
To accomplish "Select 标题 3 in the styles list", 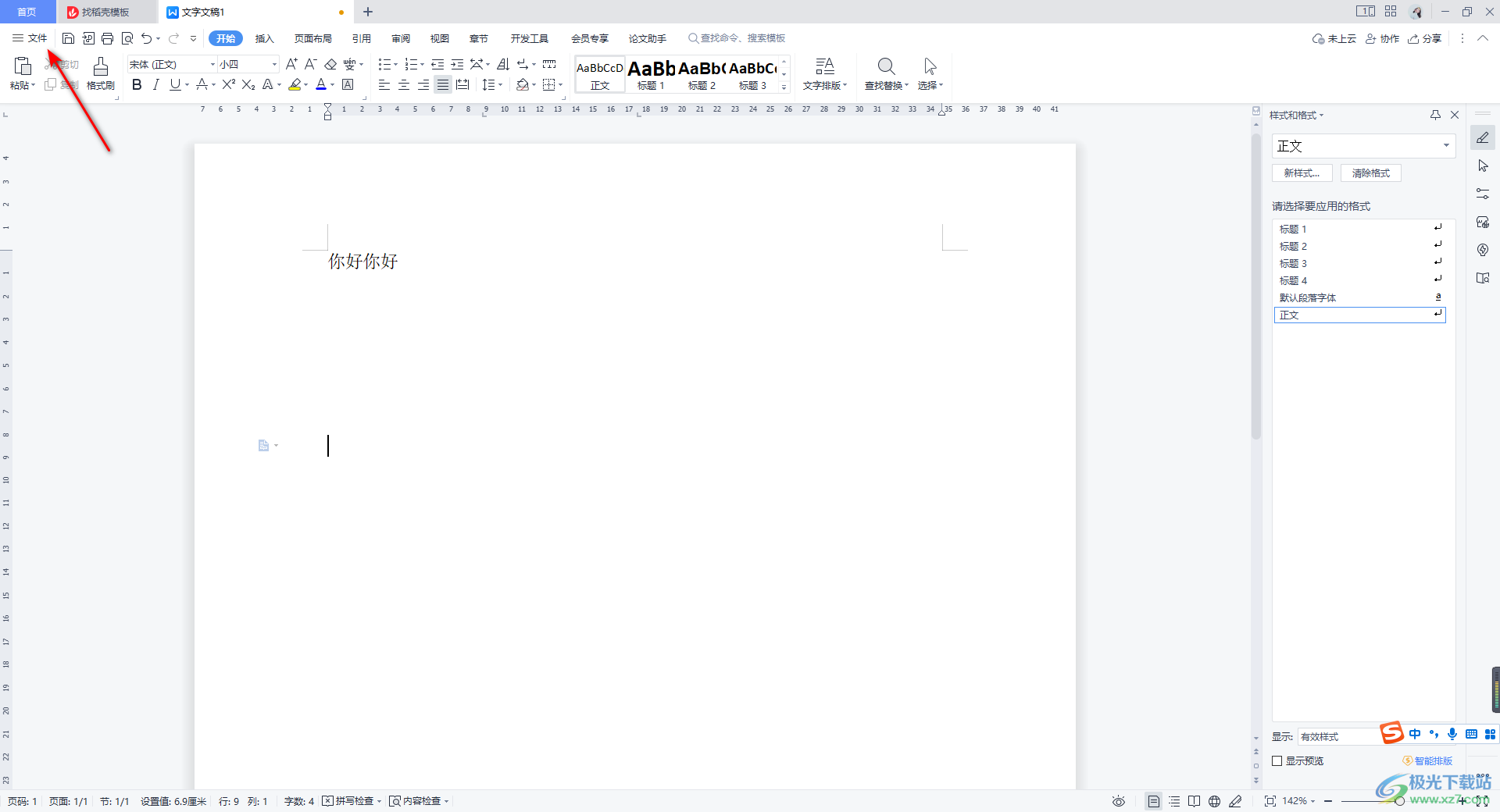I will [1359, 264].
